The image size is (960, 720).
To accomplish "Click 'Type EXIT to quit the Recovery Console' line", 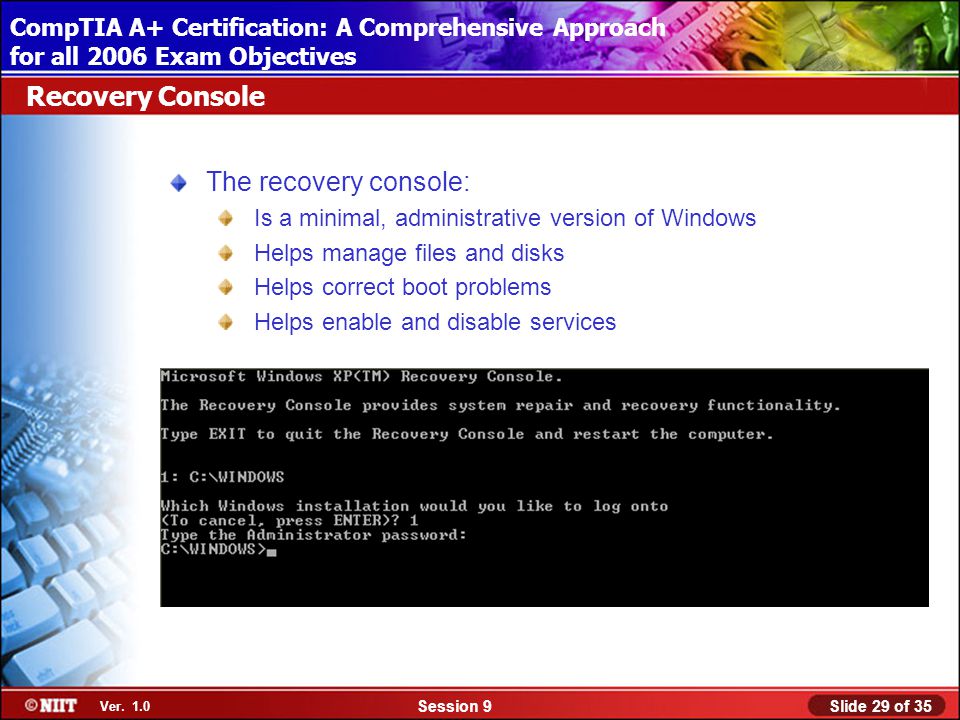I will click(467, 434).
